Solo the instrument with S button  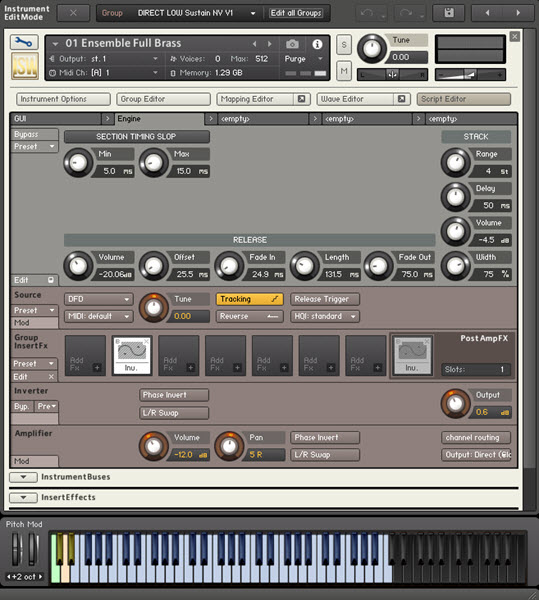click(x=344, y=45)
